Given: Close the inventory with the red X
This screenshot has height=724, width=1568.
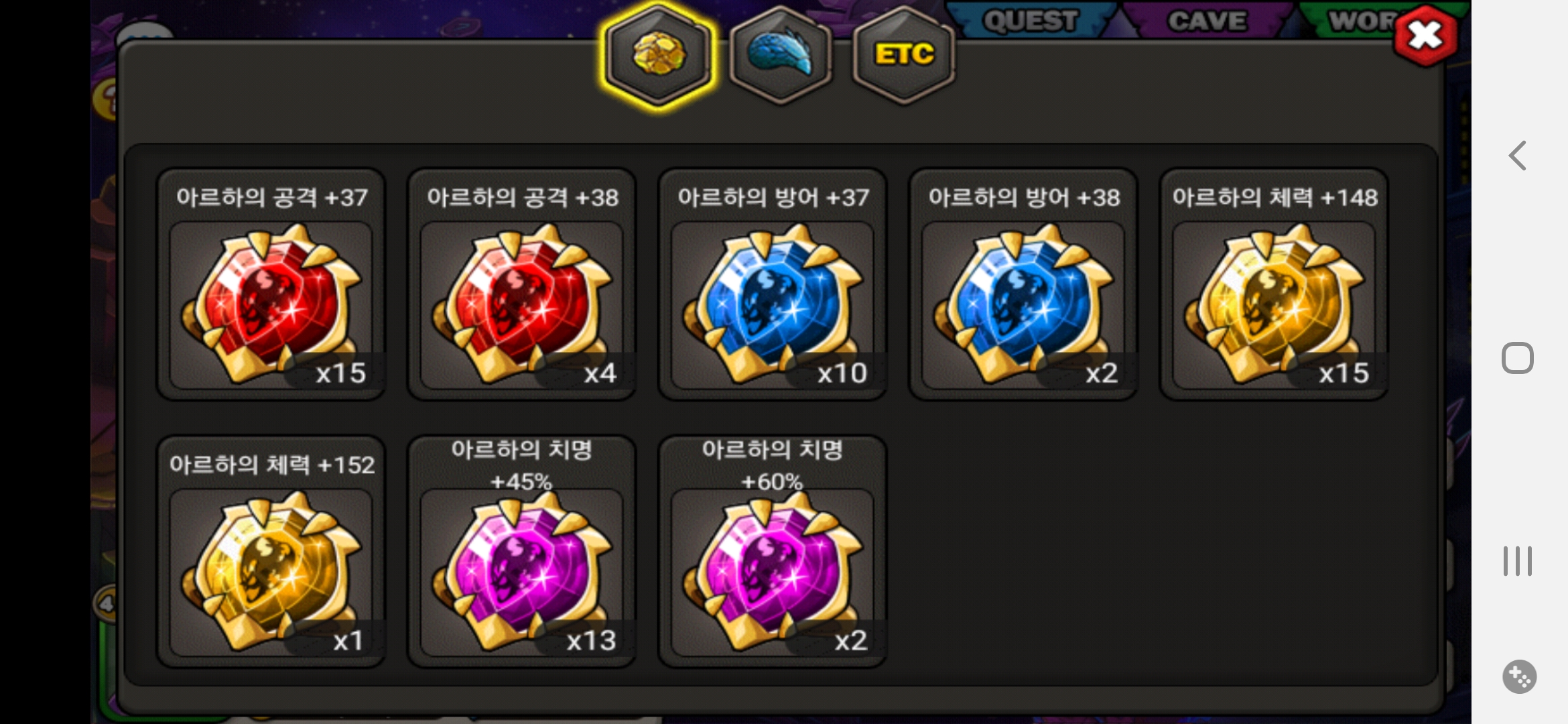Looking at the screenshot, I should [x=1425, y=35].
